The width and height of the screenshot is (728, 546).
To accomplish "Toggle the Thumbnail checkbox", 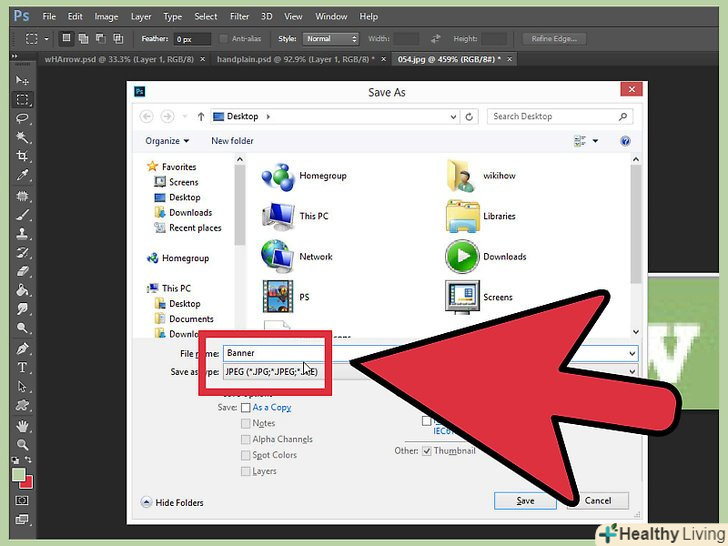I will click(x=427, y=451).
